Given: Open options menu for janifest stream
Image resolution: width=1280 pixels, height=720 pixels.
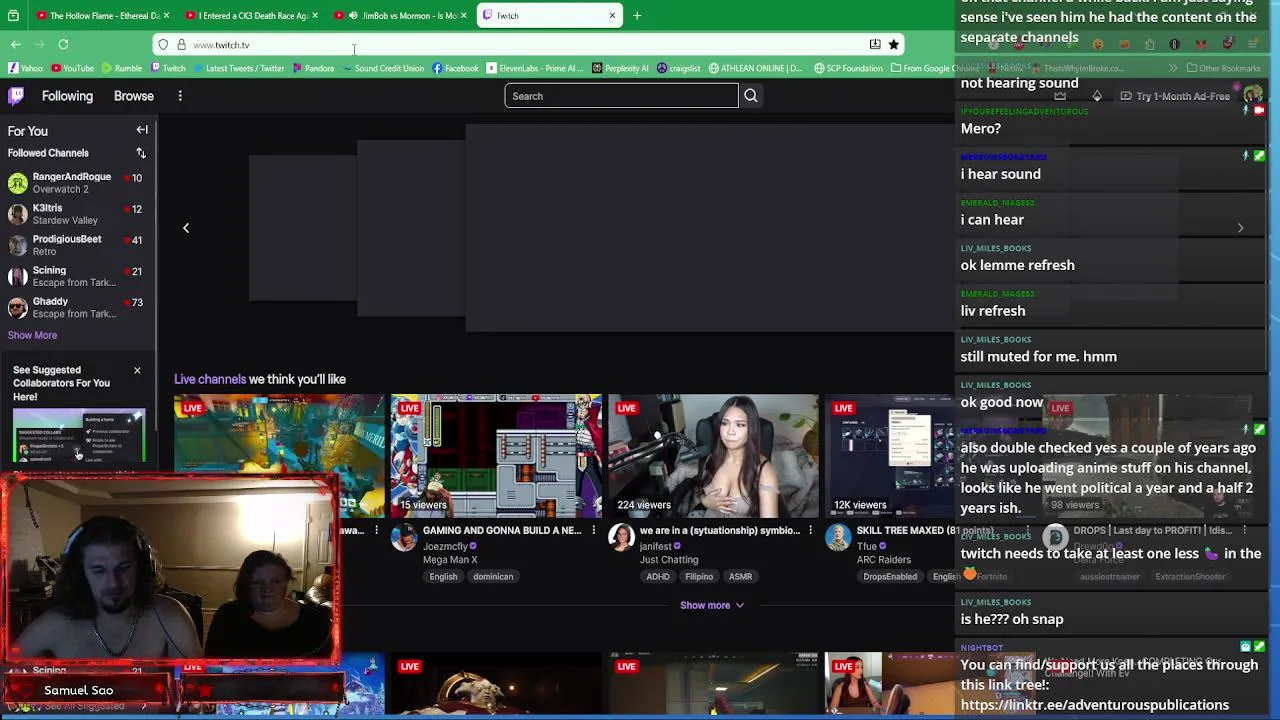Looking at the screenshot, I should coord(810,531).
